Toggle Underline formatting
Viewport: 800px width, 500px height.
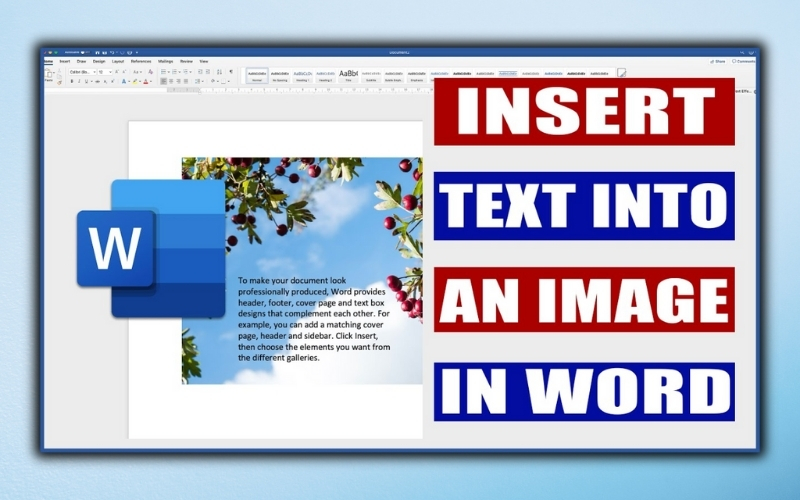(86, 81)
